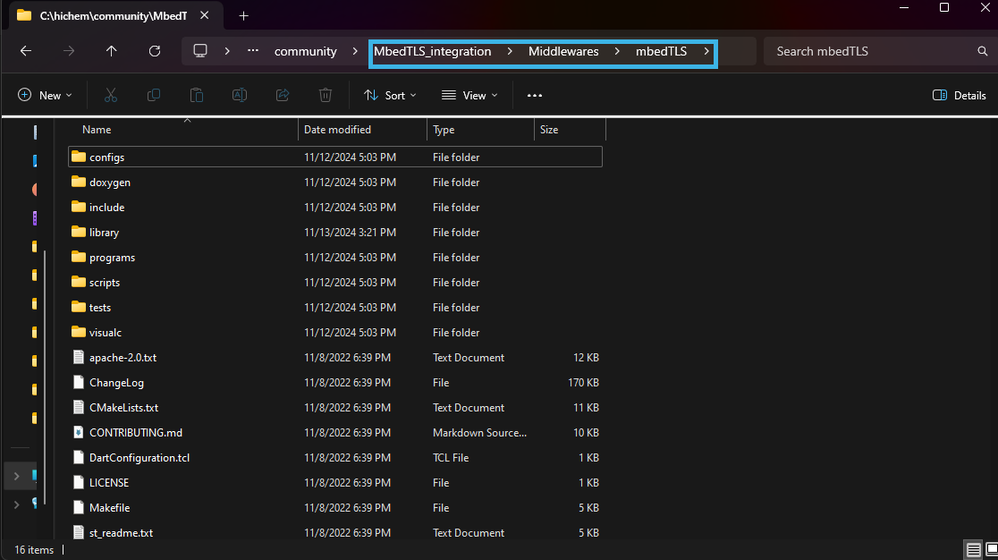Open the New item dropdown

(x=45, y=95)
